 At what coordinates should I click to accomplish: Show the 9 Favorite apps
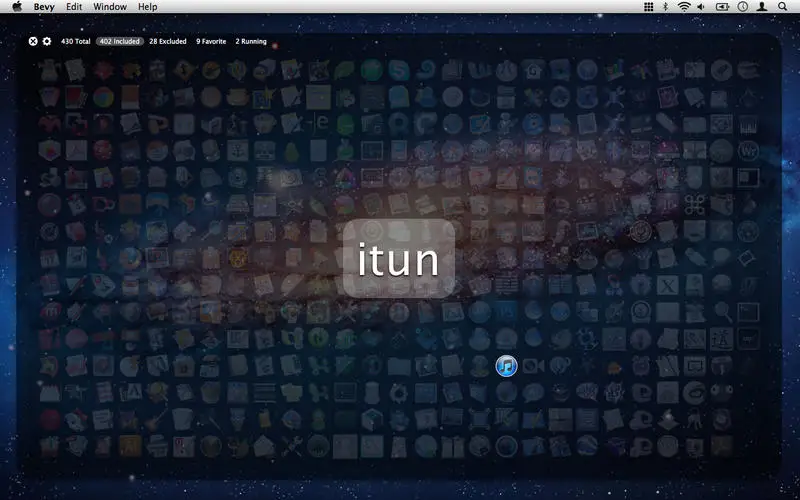pos(211,41)
